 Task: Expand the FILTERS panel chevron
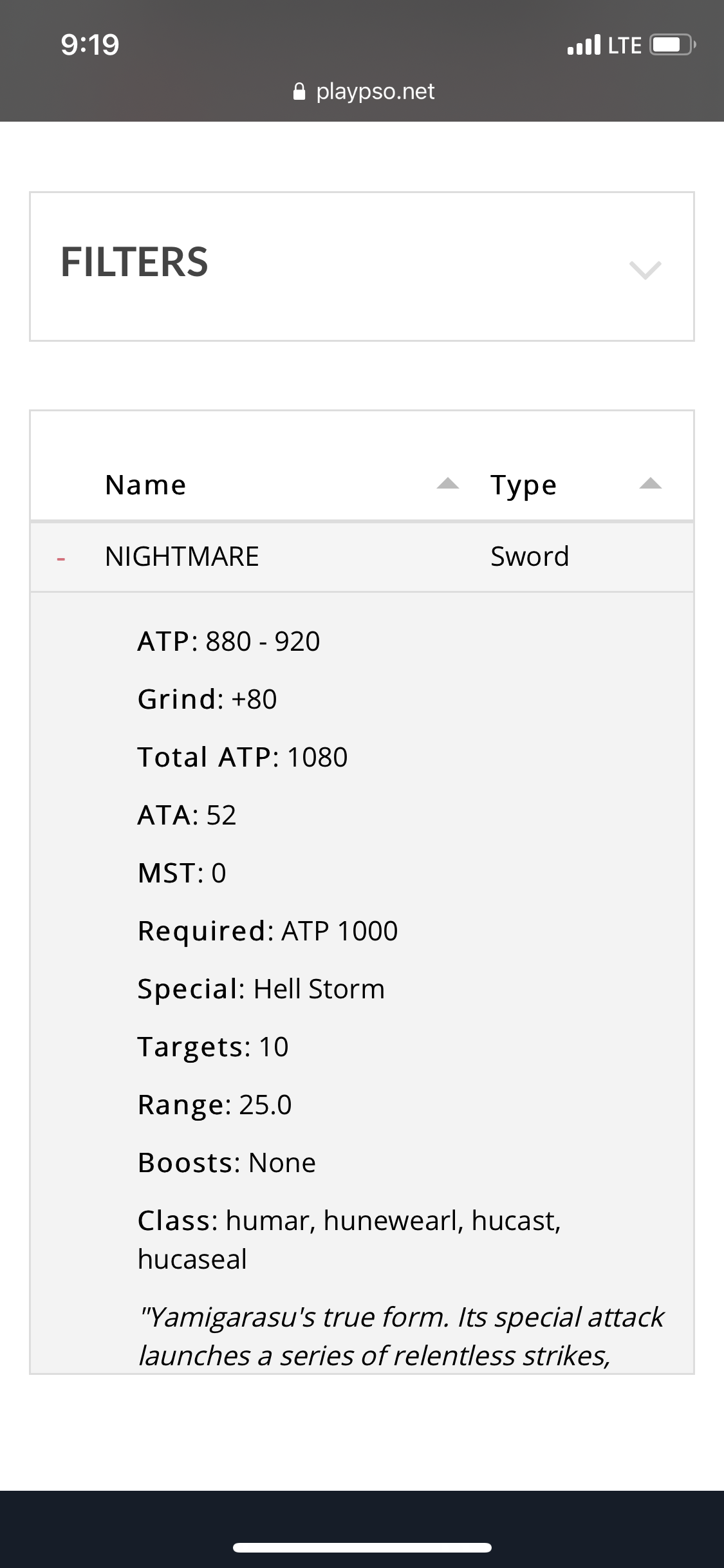click(x=645, y=269)
